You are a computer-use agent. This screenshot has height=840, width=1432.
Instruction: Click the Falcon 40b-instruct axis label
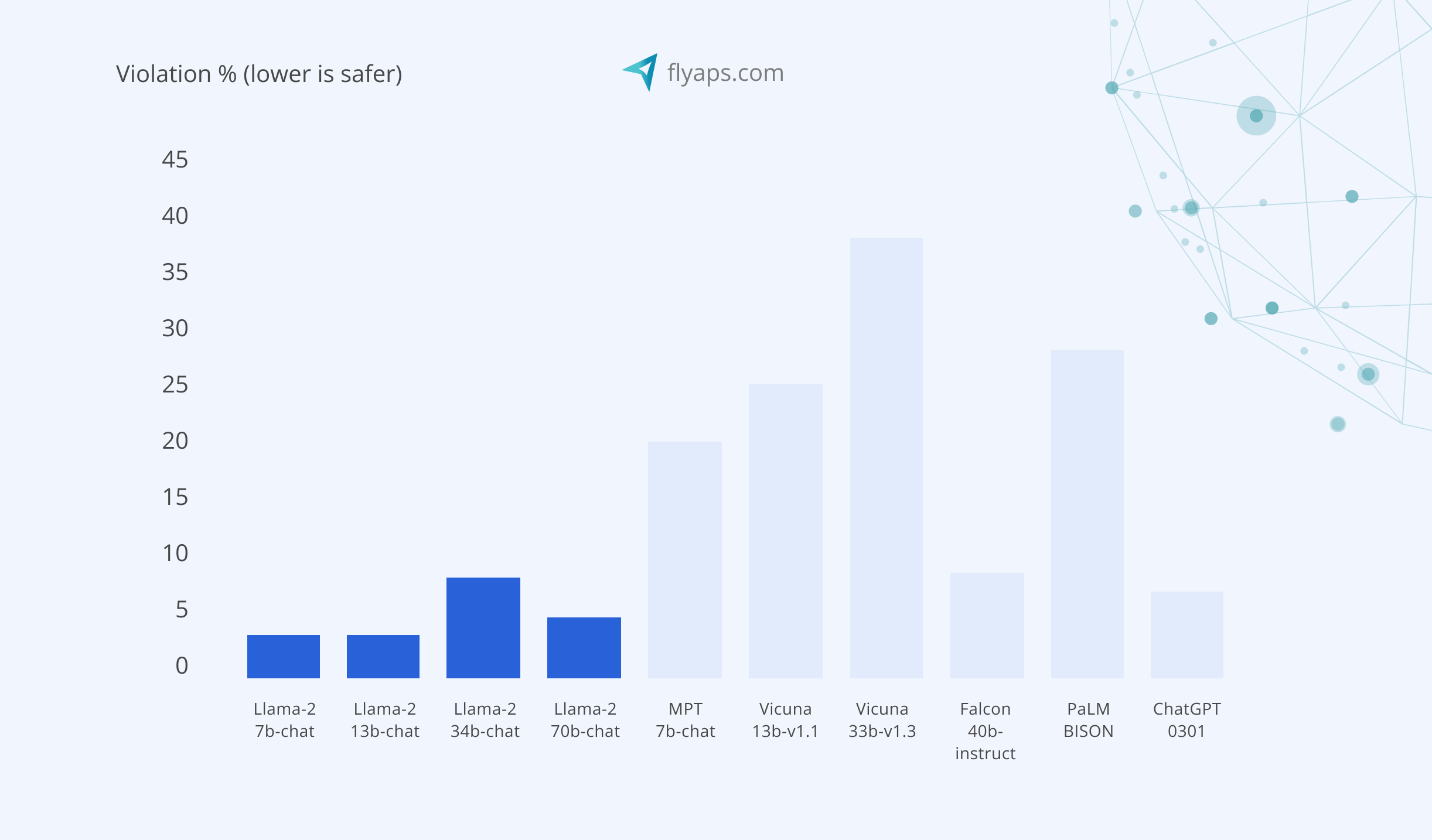pyautogui.click(x=985, y=731)
